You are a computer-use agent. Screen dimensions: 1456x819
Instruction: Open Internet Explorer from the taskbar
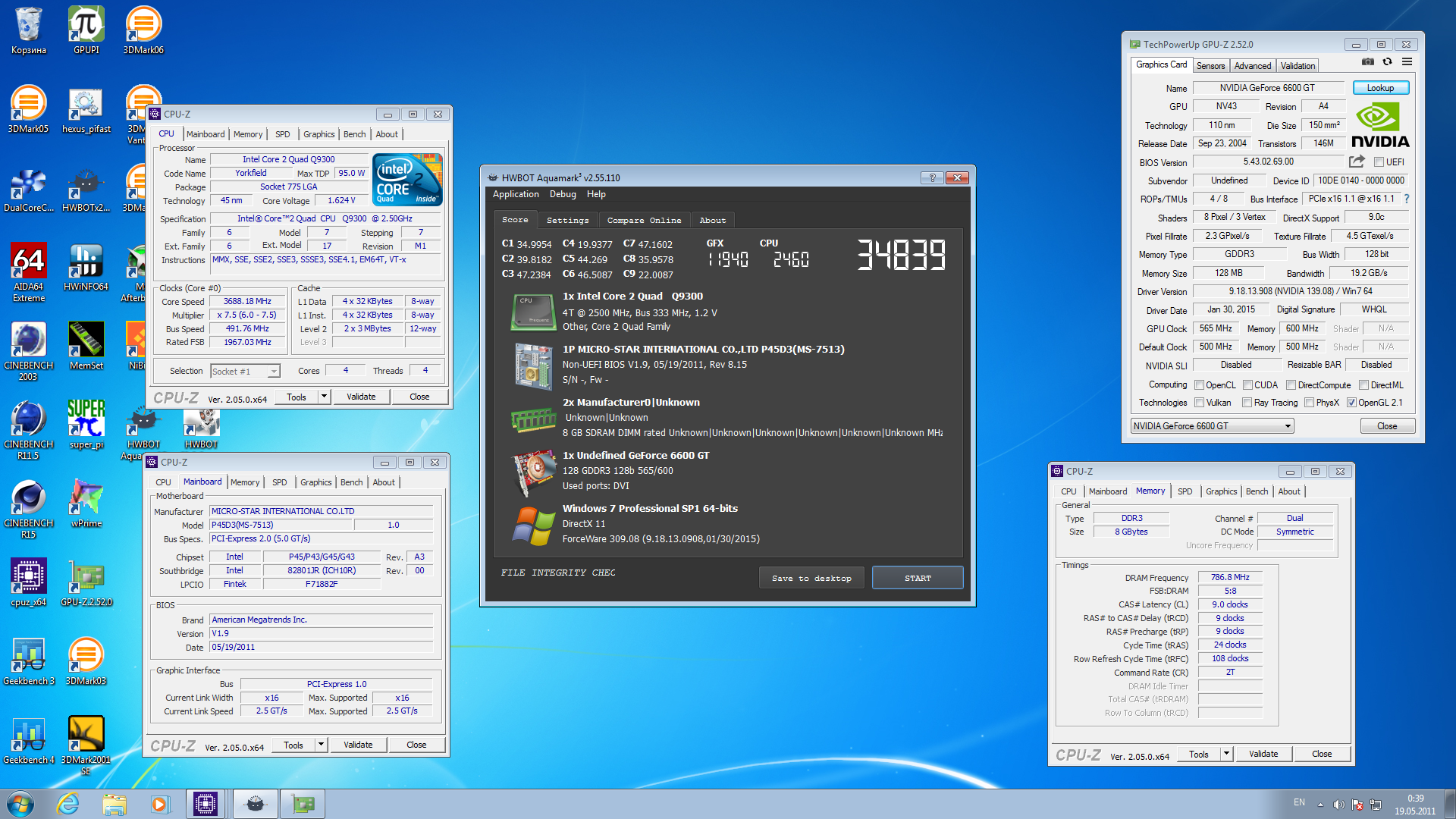(68, 804)
